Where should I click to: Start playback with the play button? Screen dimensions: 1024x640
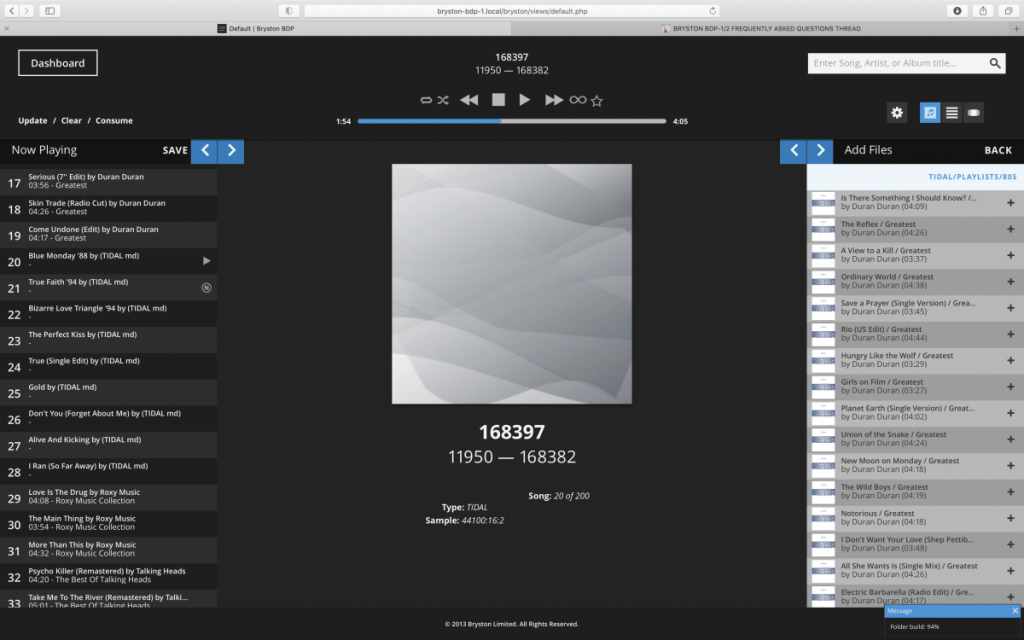(x=524, y=99)
